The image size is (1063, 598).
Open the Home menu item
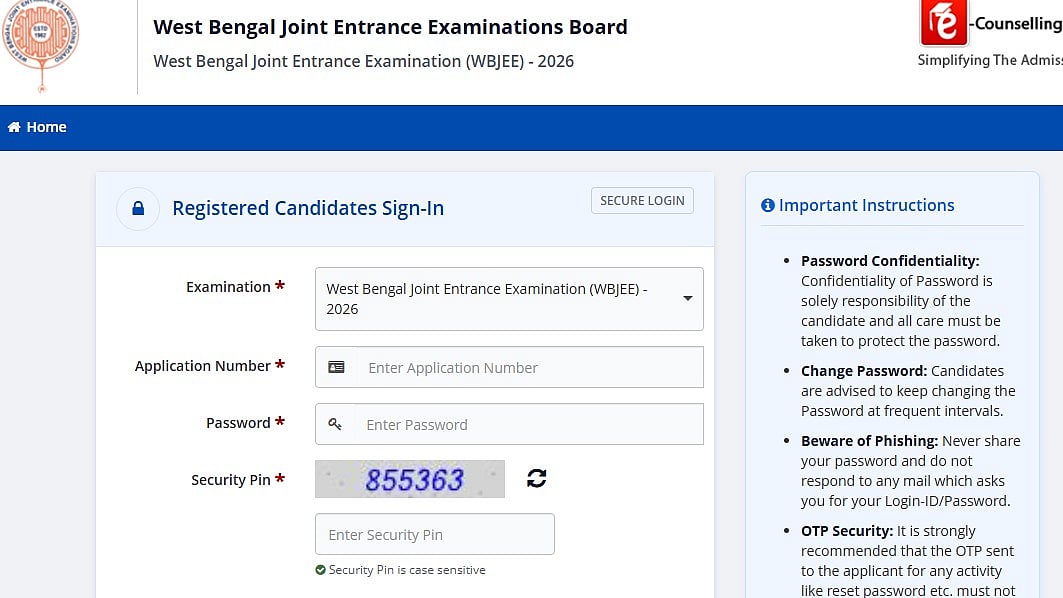pyautogui.click(x=46, y=127)
